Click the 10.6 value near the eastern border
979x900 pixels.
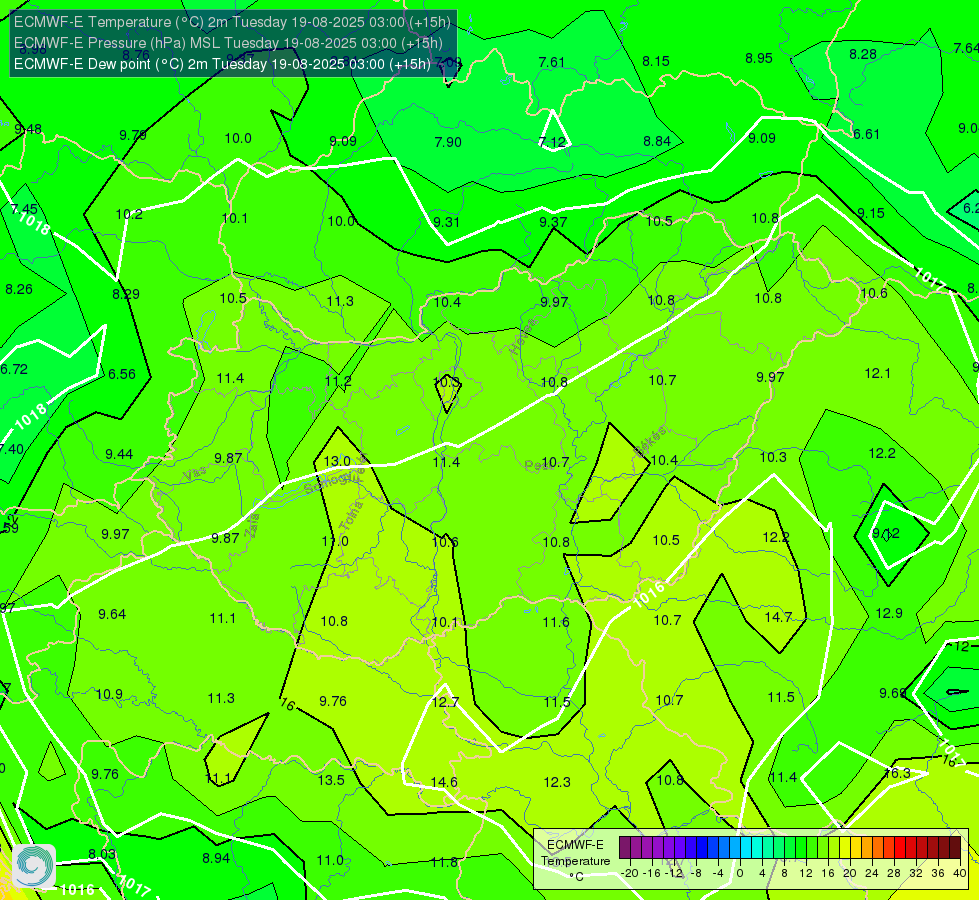coord(874,294)
